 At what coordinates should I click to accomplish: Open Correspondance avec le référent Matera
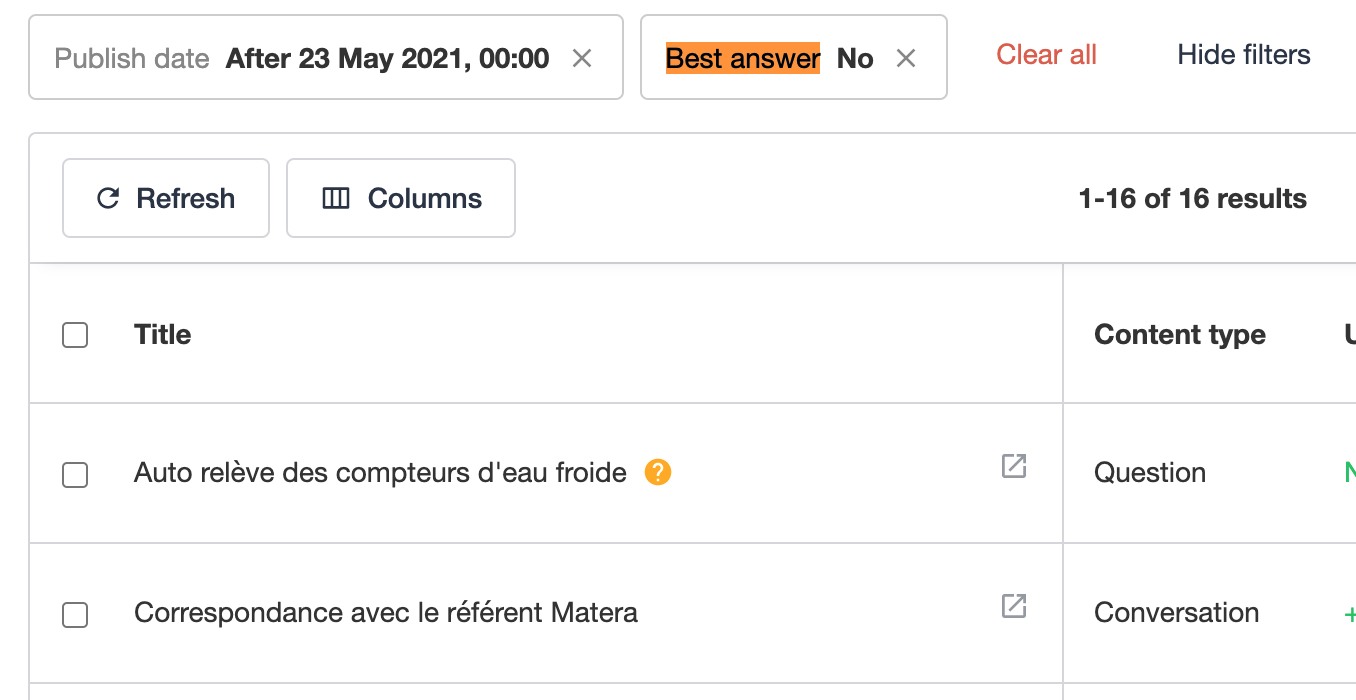point(386,612)
